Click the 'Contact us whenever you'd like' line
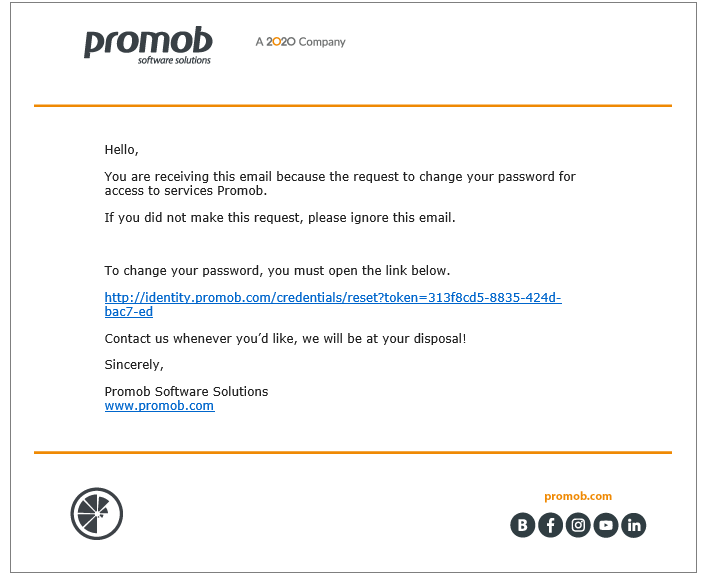Screen dimensions: 705x574 (x=285, y=338)
